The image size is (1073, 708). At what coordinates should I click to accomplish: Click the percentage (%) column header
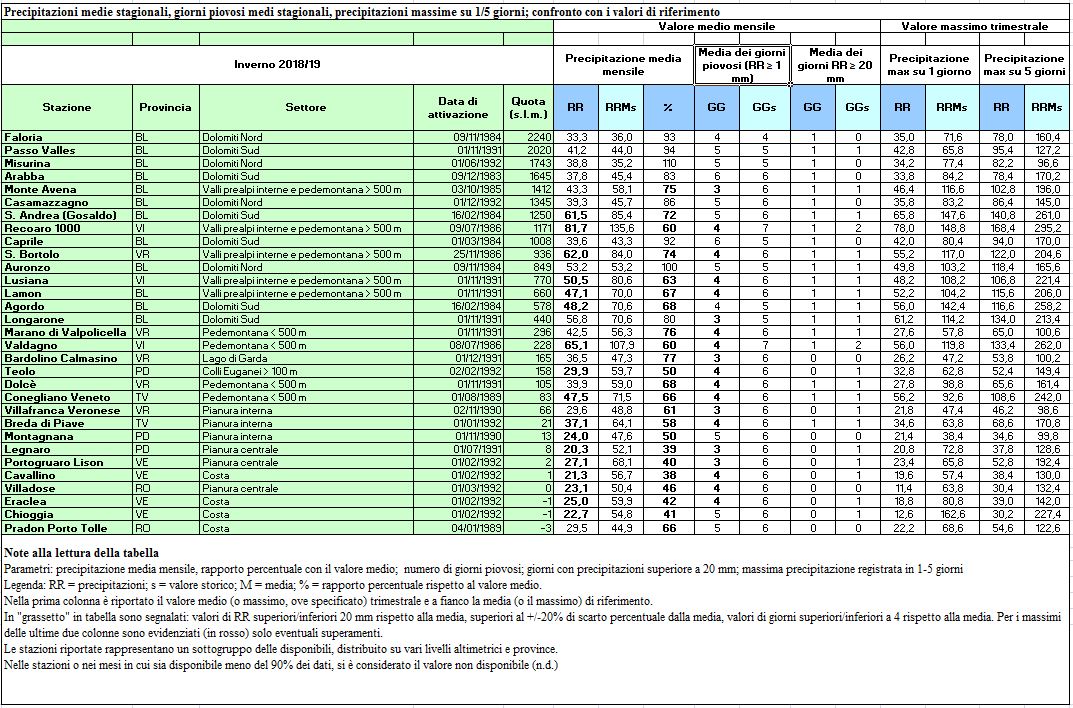668,107
